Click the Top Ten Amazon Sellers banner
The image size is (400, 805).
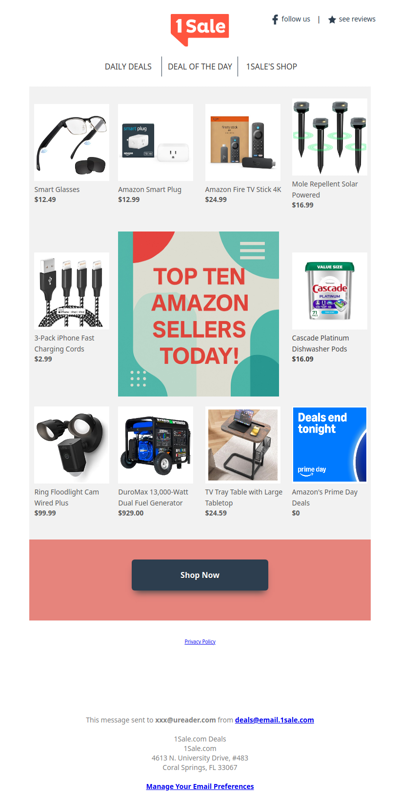point(199,314)
